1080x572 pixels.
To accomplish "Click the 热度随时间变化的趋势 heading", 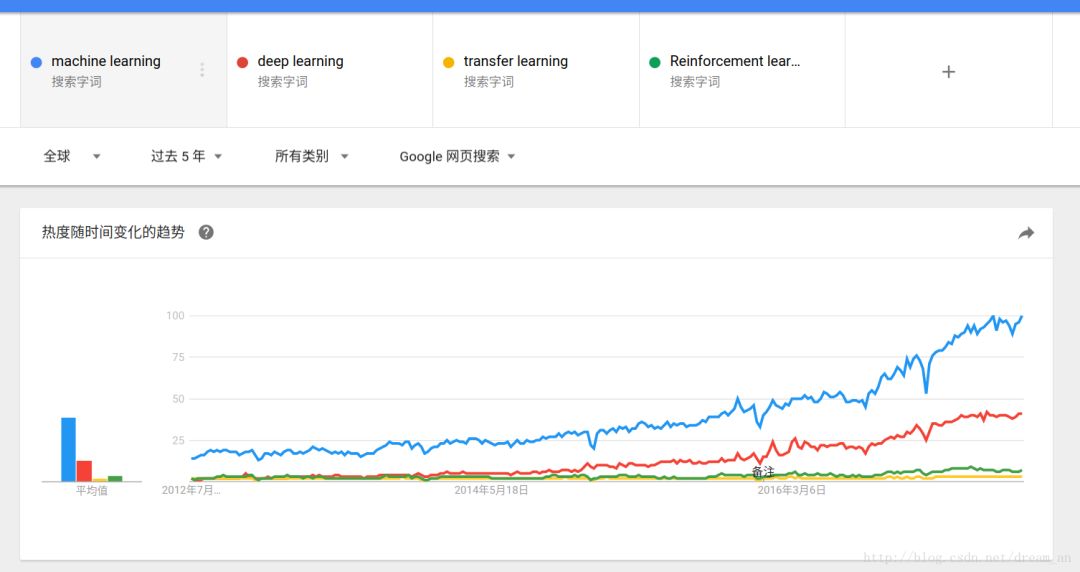I will click(x=113, y=232).
